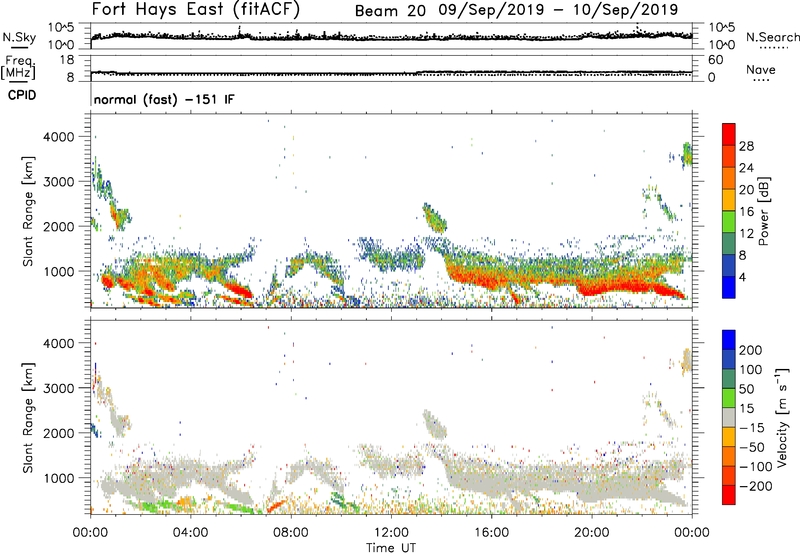Click the echo patch near 13:30 UT, 2200 km in power panel
This screenshot has width=800, height=554.
[x=435, y=217]
